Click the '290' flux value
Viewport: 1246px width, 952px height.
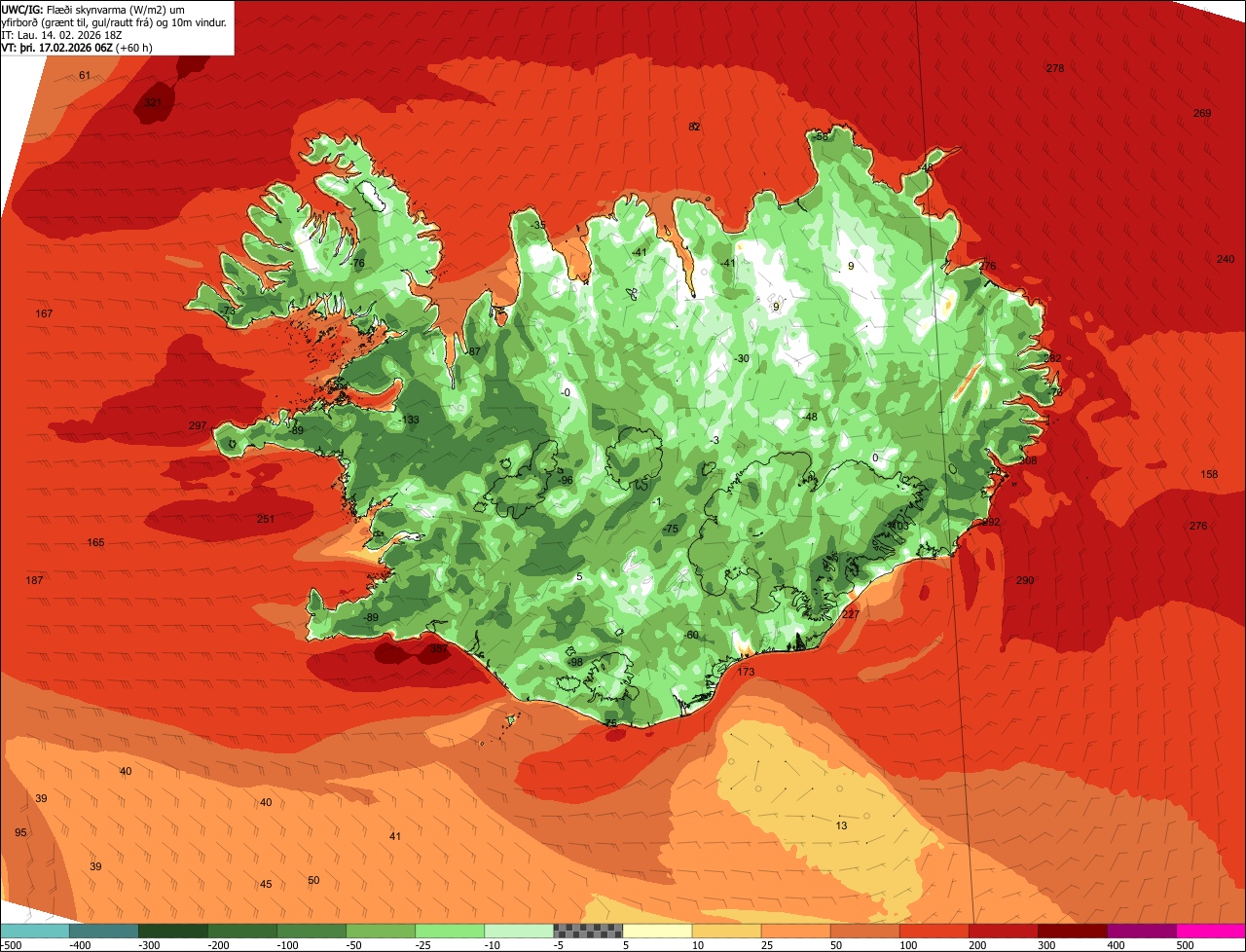coord(1025,580)
